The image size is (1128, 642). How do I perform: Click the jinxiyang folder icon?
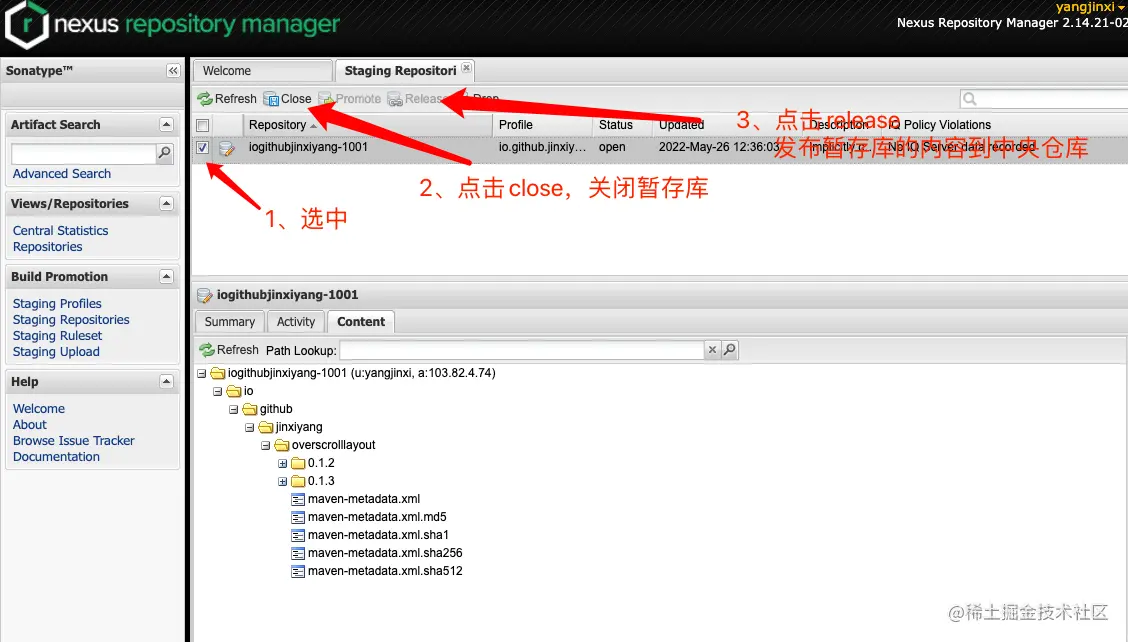click(x=266, y=427)
